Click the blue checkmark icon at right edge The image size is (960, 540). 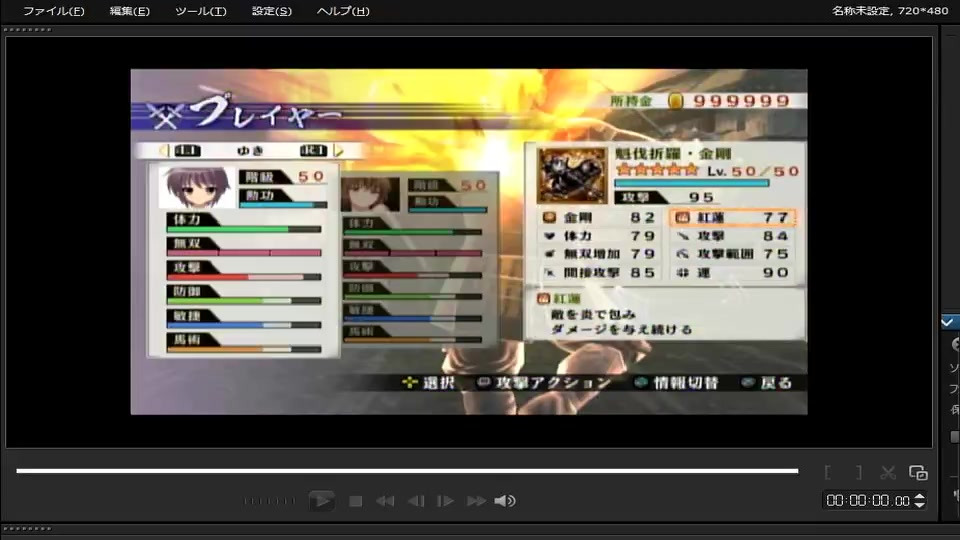(948, 322)
